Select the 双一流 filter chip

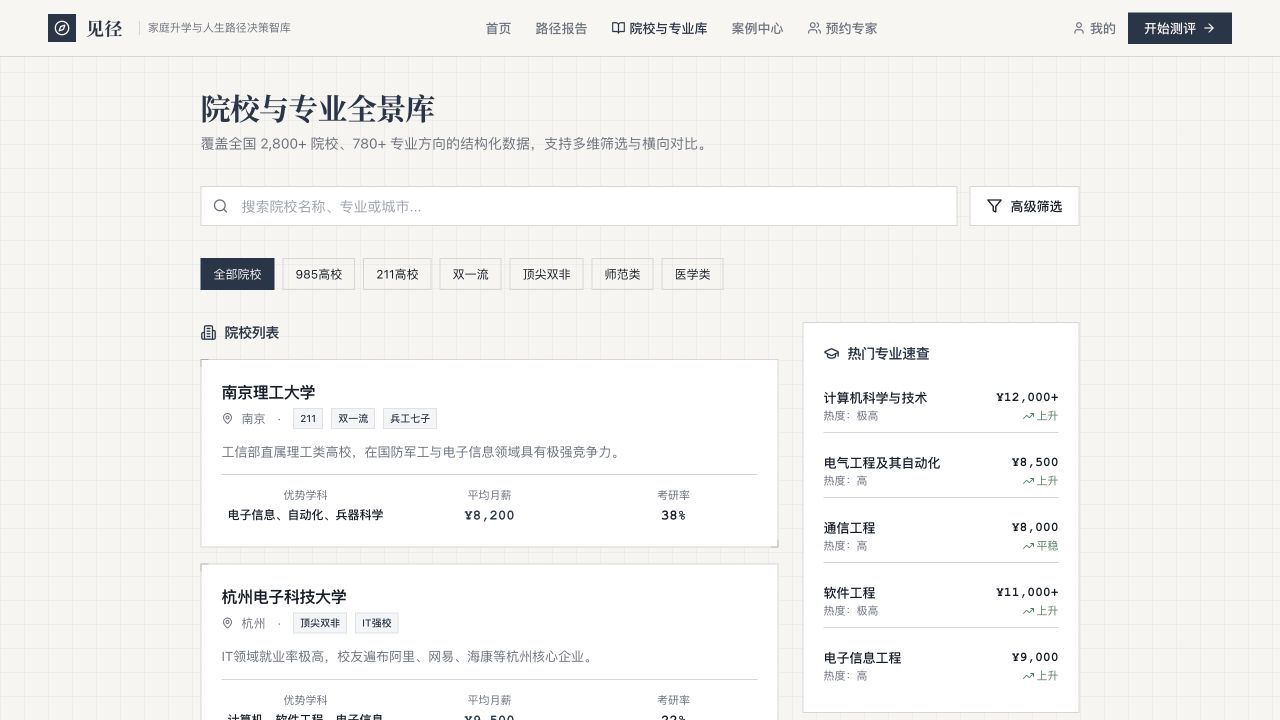pos(471,274)
